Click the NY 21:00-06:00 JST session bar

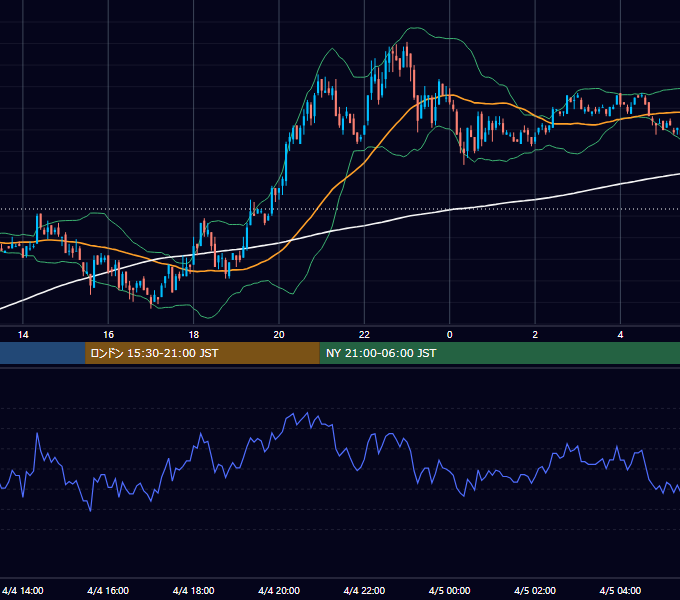500,353
